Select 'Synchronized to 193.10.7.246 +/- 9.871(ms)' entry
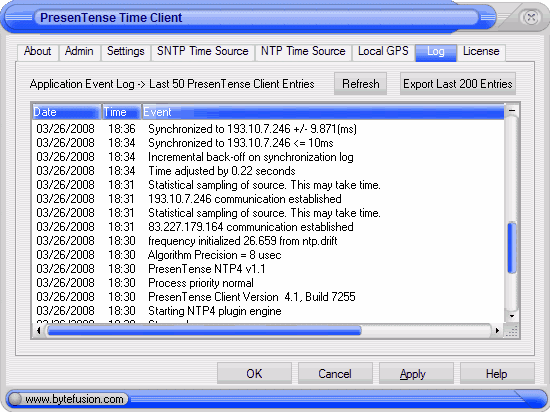This screenshot has width=550, height=412. point(268,129)
